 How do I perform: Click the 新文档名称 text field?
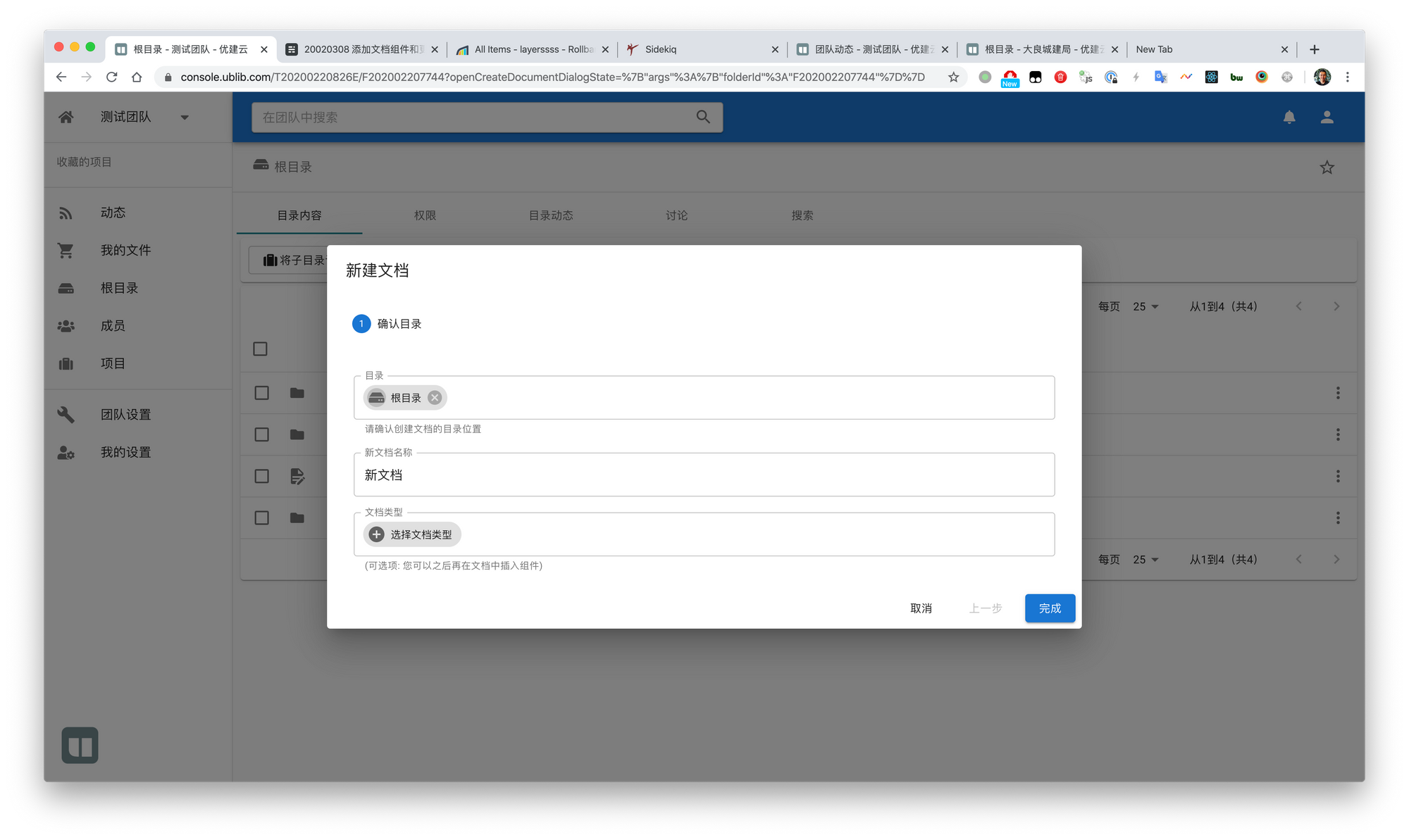pyautogui.click(x=703, y=475)
